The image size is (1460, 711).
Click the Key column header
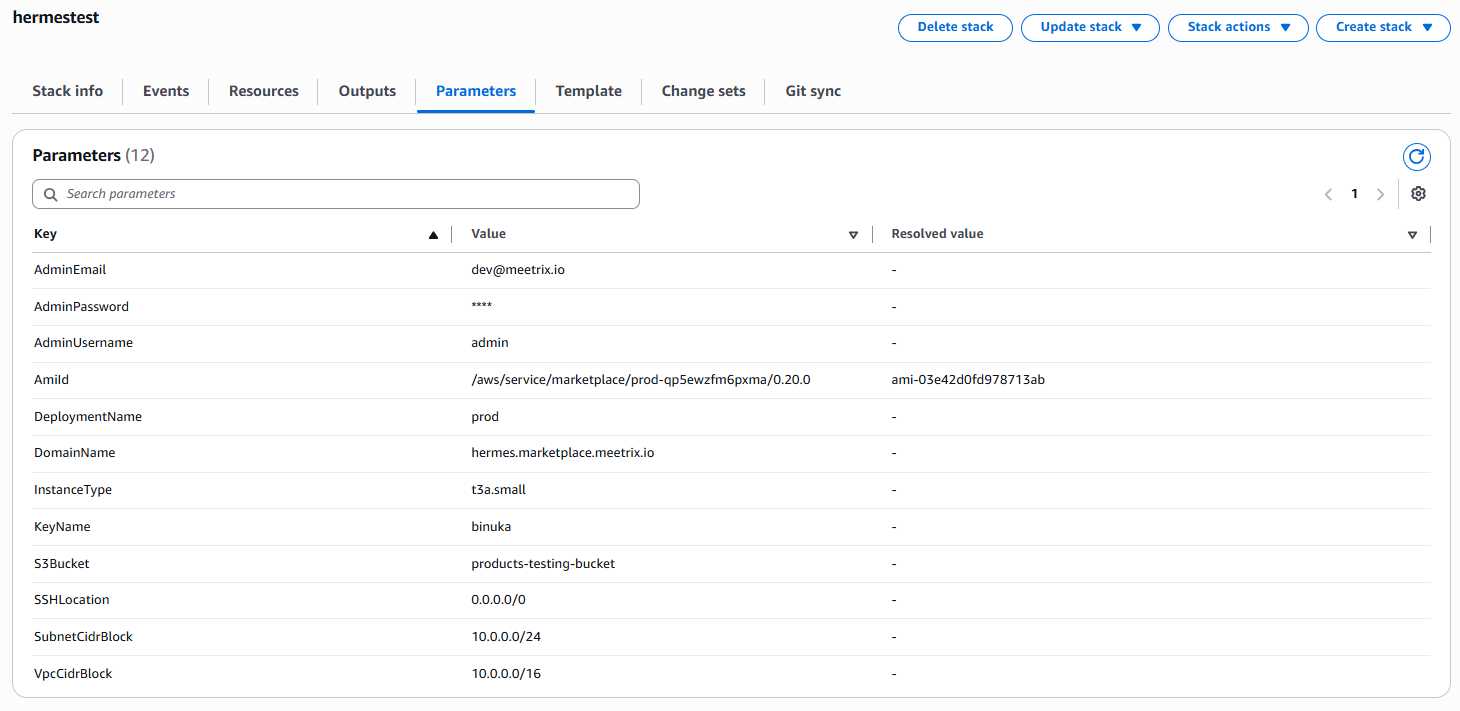click(x=45, y=234)
